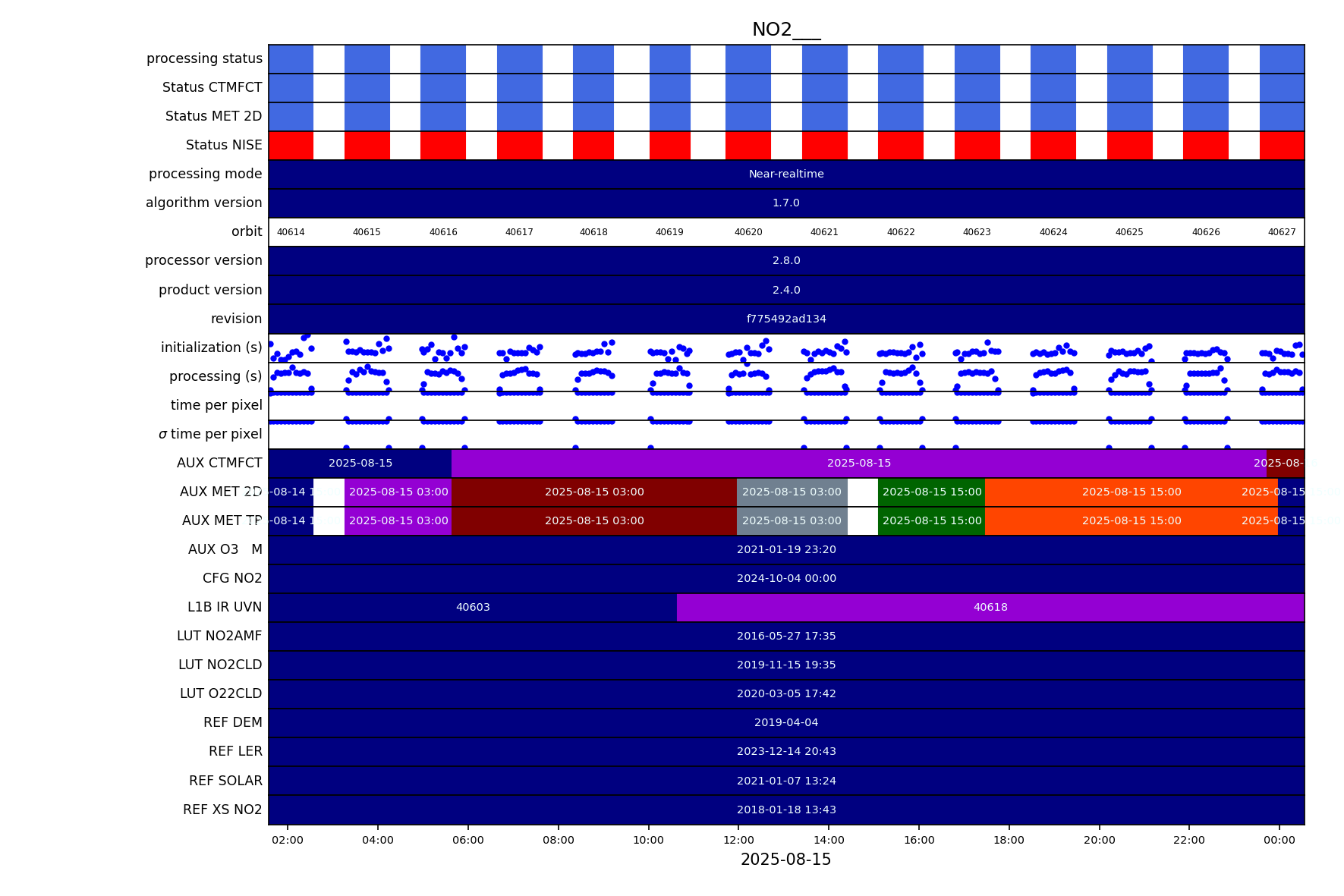The width and height of the screenshot is (1344, 896).
Task: Click the purple L1B IR UVN 40618 segment
Action: [x=990, y=608]
